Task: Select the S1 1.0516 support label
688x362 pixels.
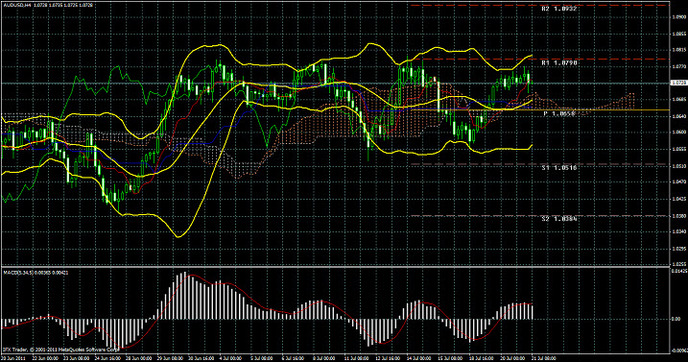Action: coord(559,168)
